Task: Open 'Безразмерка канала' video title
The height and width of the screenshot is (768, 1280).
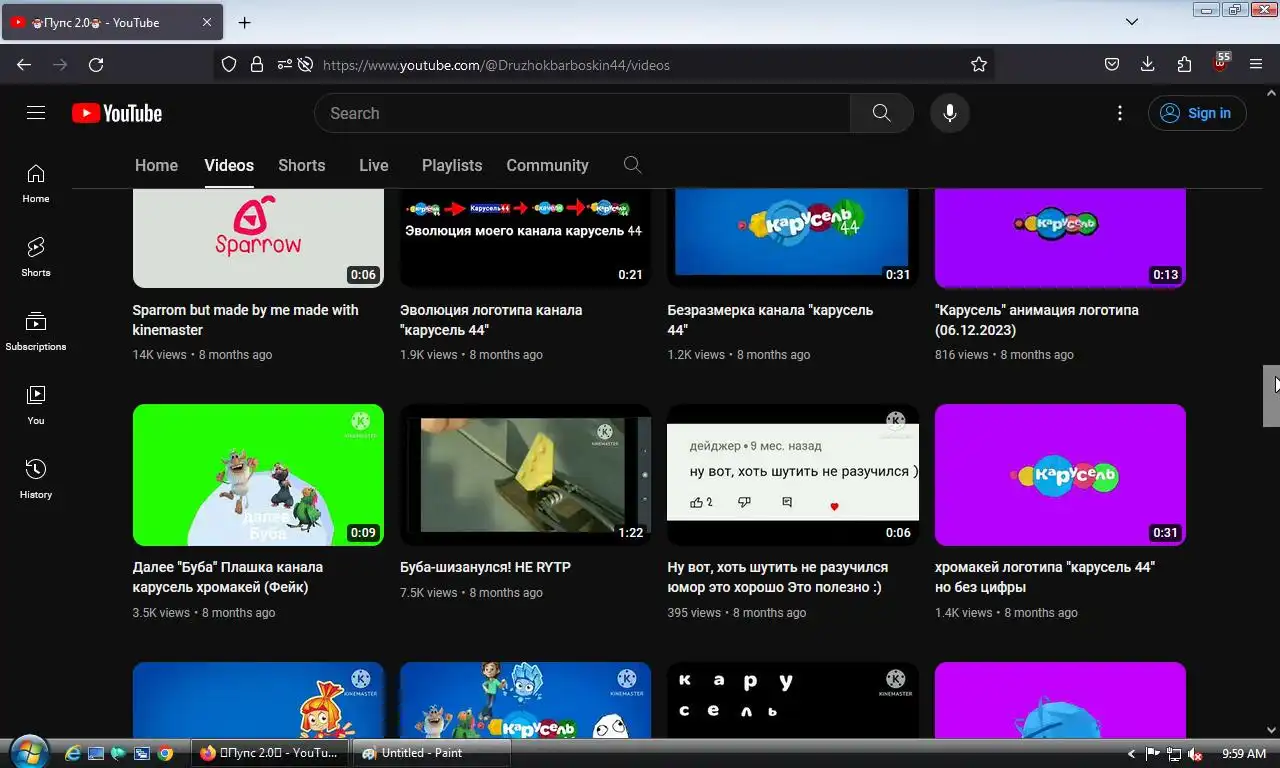Action: pos(770,320)
